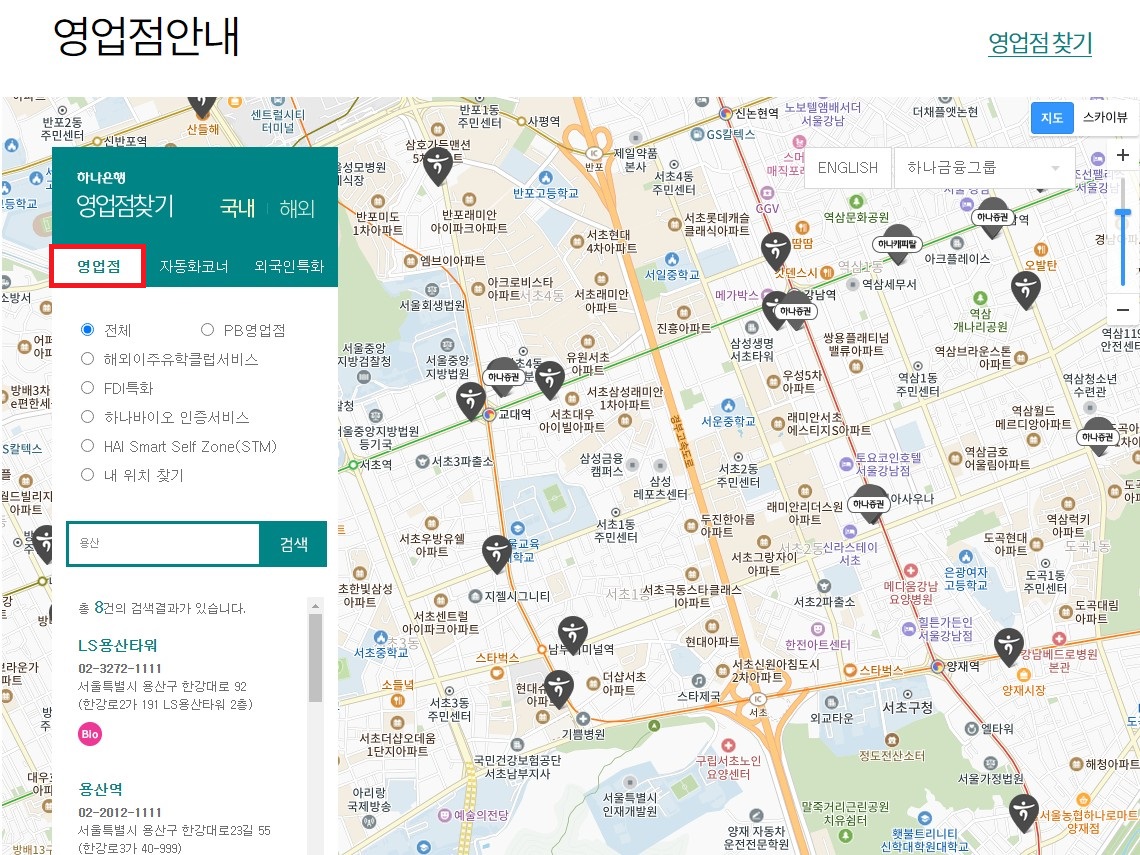Click 하나캐피탈 map marker
The width and height of the screenshot is (1140, 855).
(x=897, y=243)
